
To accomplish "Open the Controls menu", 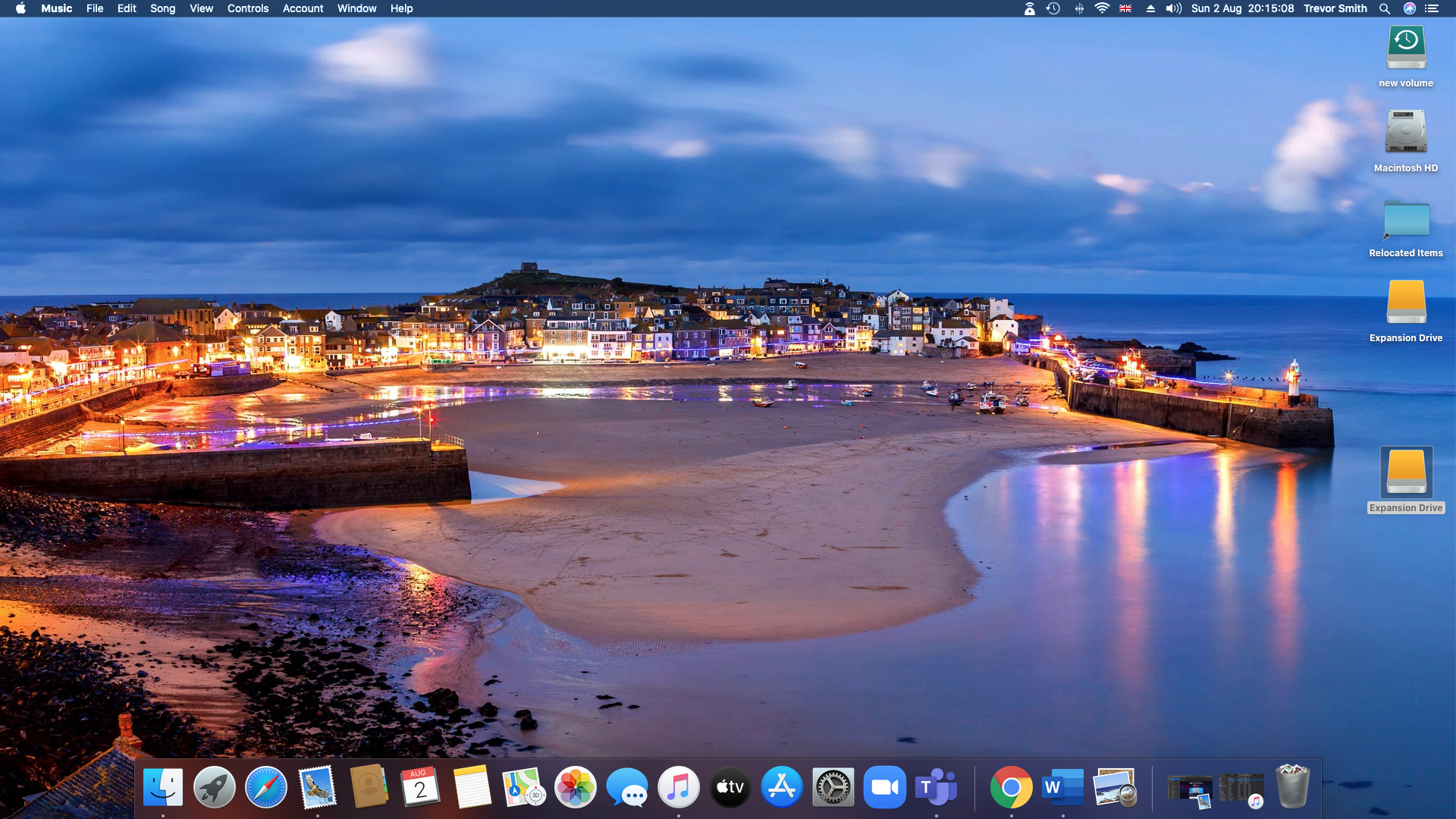I will pos(248,8).
